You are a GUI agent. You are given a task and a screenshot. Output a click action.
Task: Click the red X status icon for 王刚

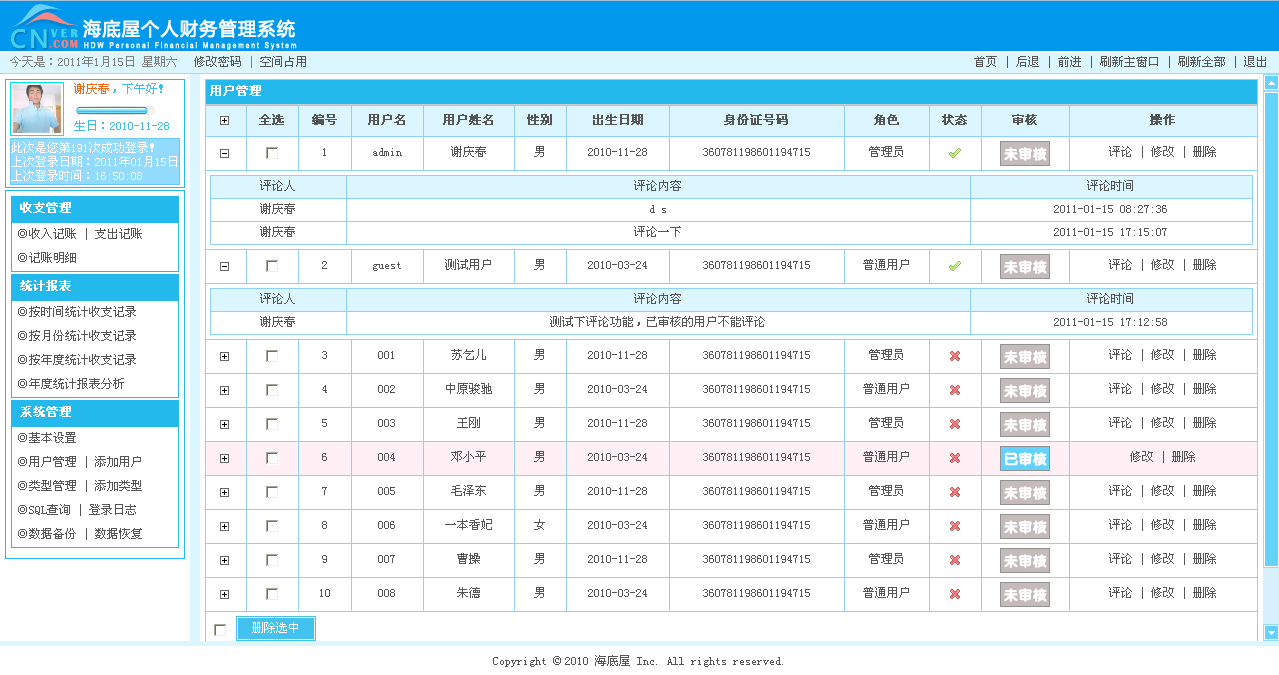pos(955,424)
